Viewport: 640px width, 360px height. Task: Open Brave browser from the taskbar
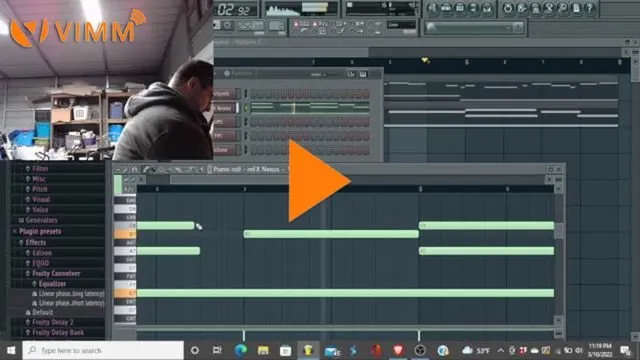(398, 350)
